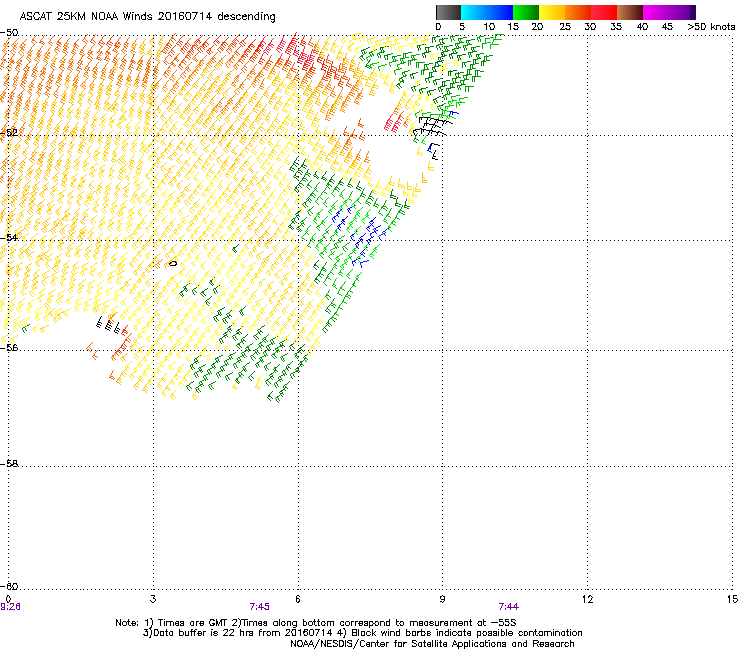Click the red 30-35 knots legend swatch
The image size is (740, 650).
point(604,12)
